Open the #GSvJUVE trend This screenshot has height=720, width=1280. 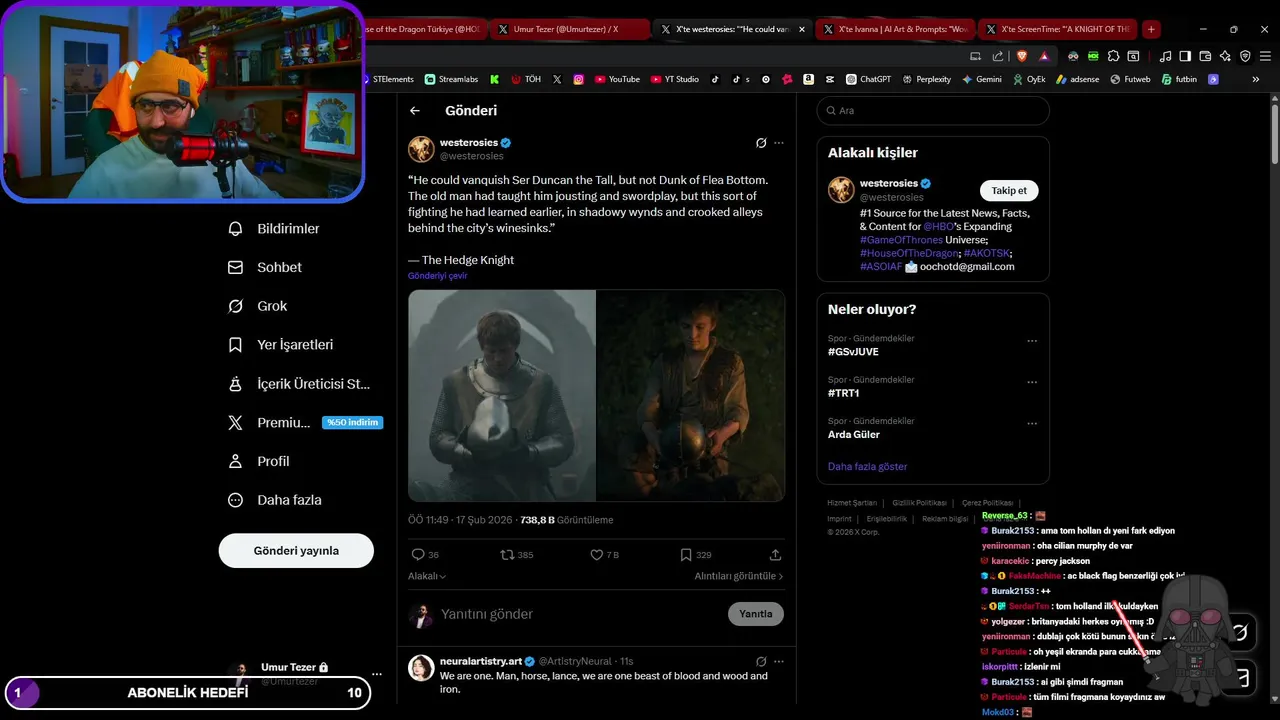click(x=853, y=352)
